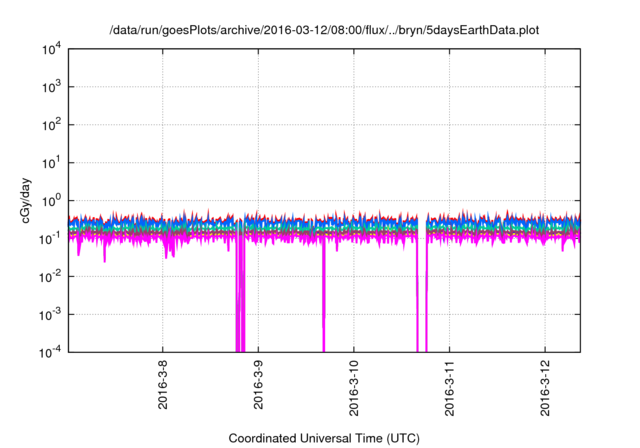Click the 2016-3-11 date label
This screenshot has height=448, width=640.
[x=449, y=388]
